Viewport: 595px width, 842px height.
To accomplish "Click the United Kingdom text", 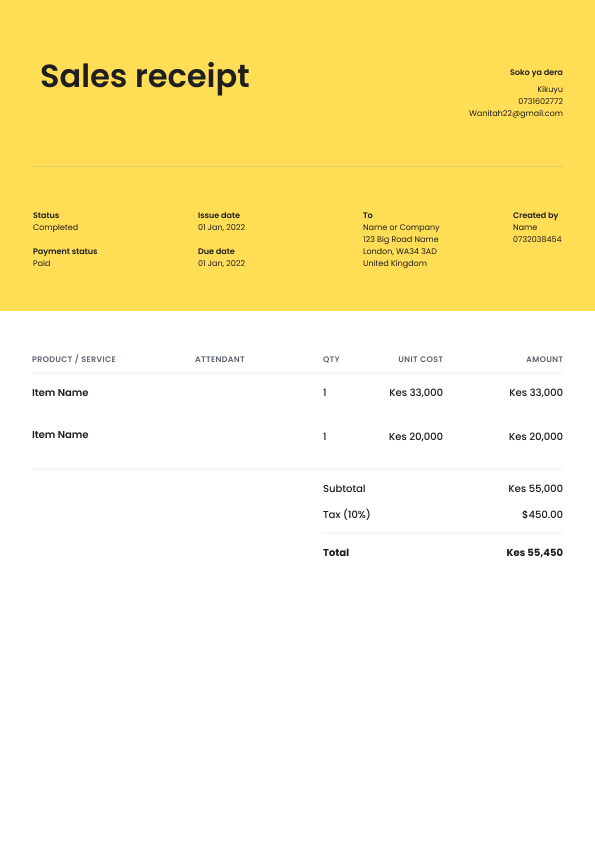I will coord(395,263).
